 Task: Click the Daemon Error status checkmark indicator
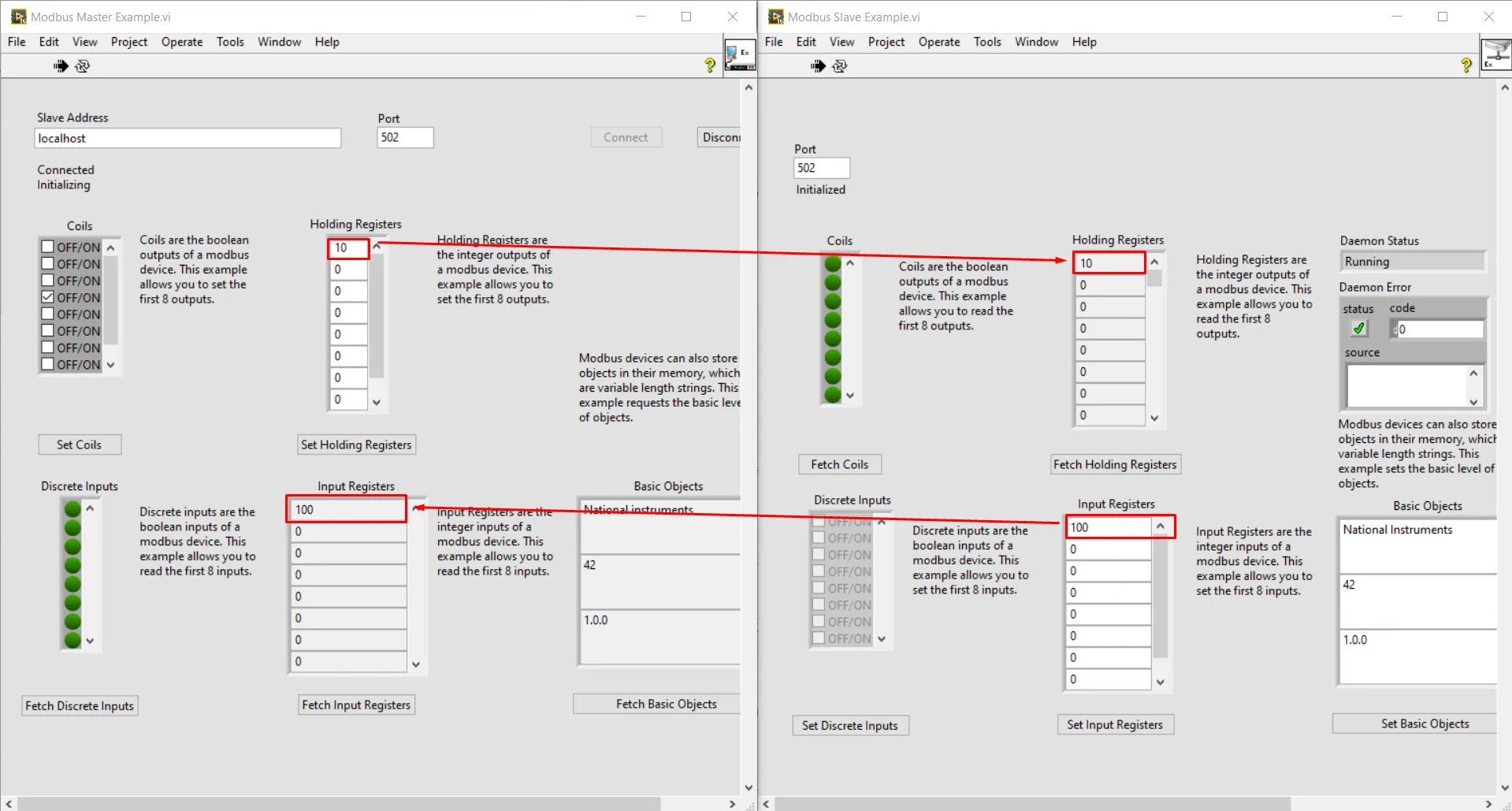[1359, 329]
